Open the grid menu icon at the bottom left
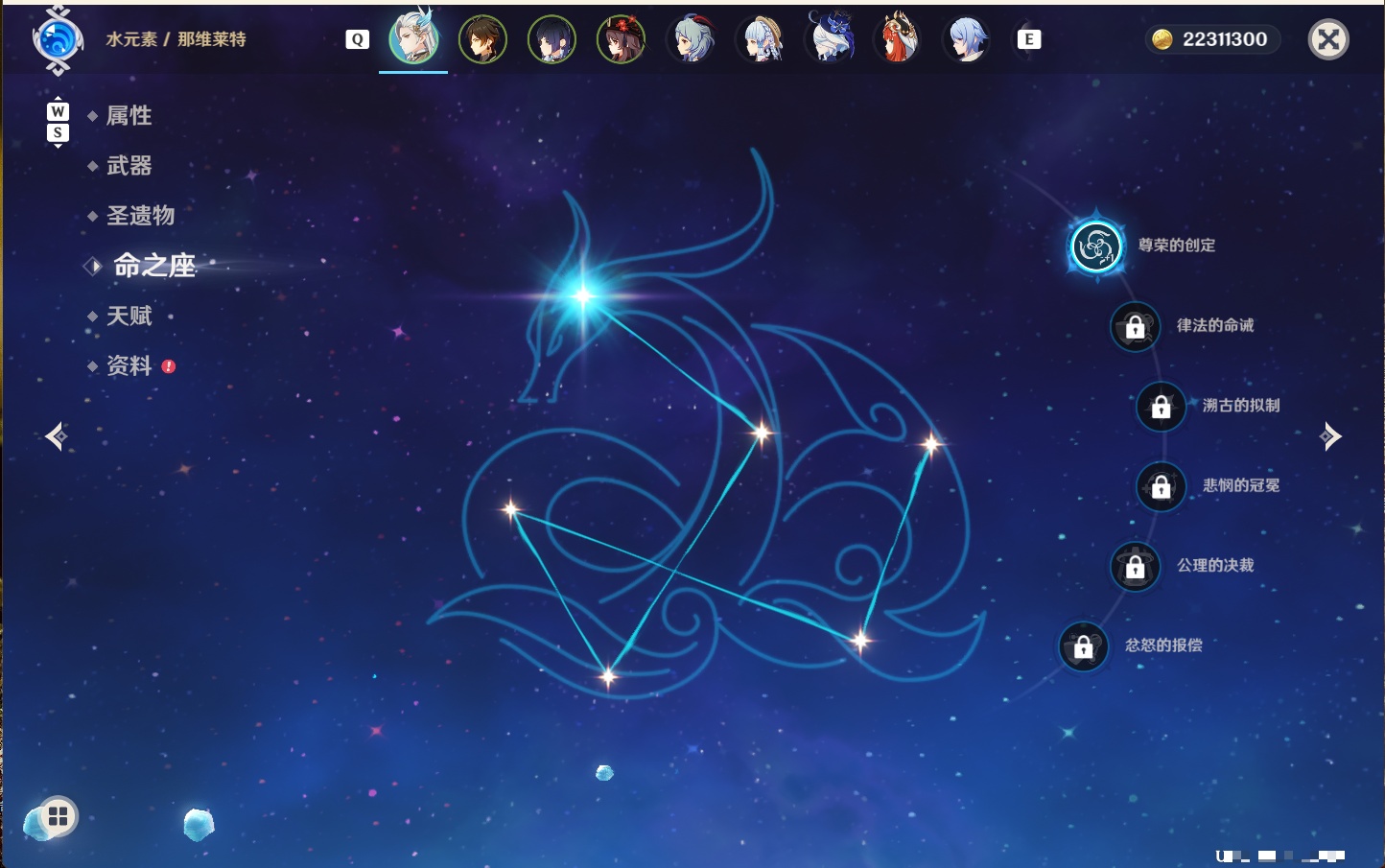 coord(58,816)
